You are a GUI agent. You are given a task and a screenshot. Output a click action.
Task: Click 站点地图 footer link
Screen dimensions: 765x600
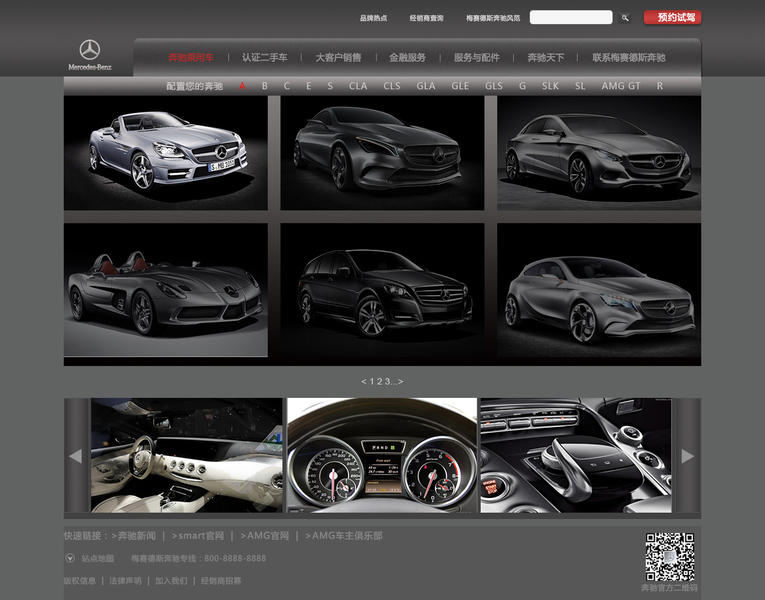pyautogui.click(x=98, y=559)
